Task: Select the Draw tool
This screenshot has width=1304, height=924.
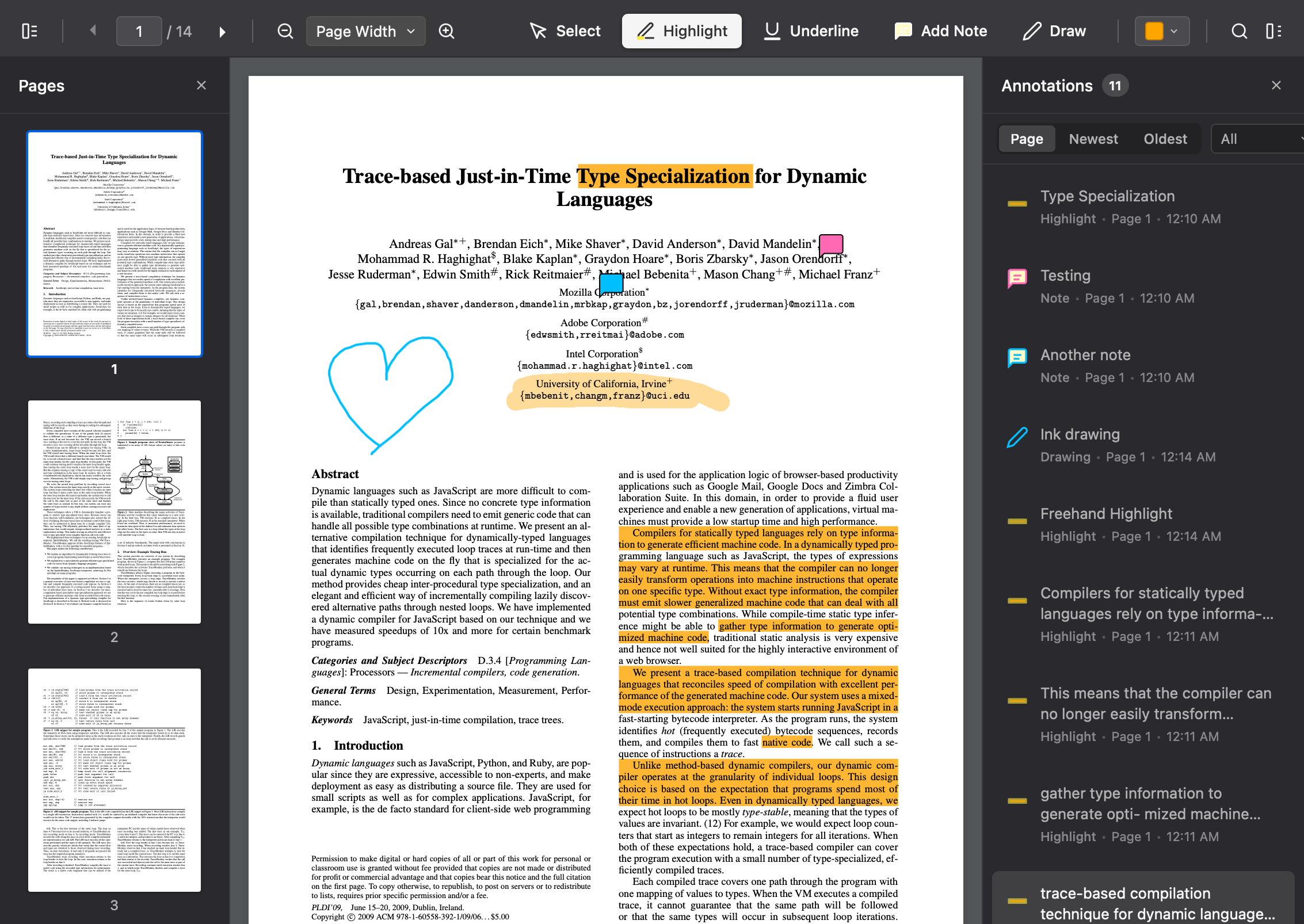Action: 1054,31
